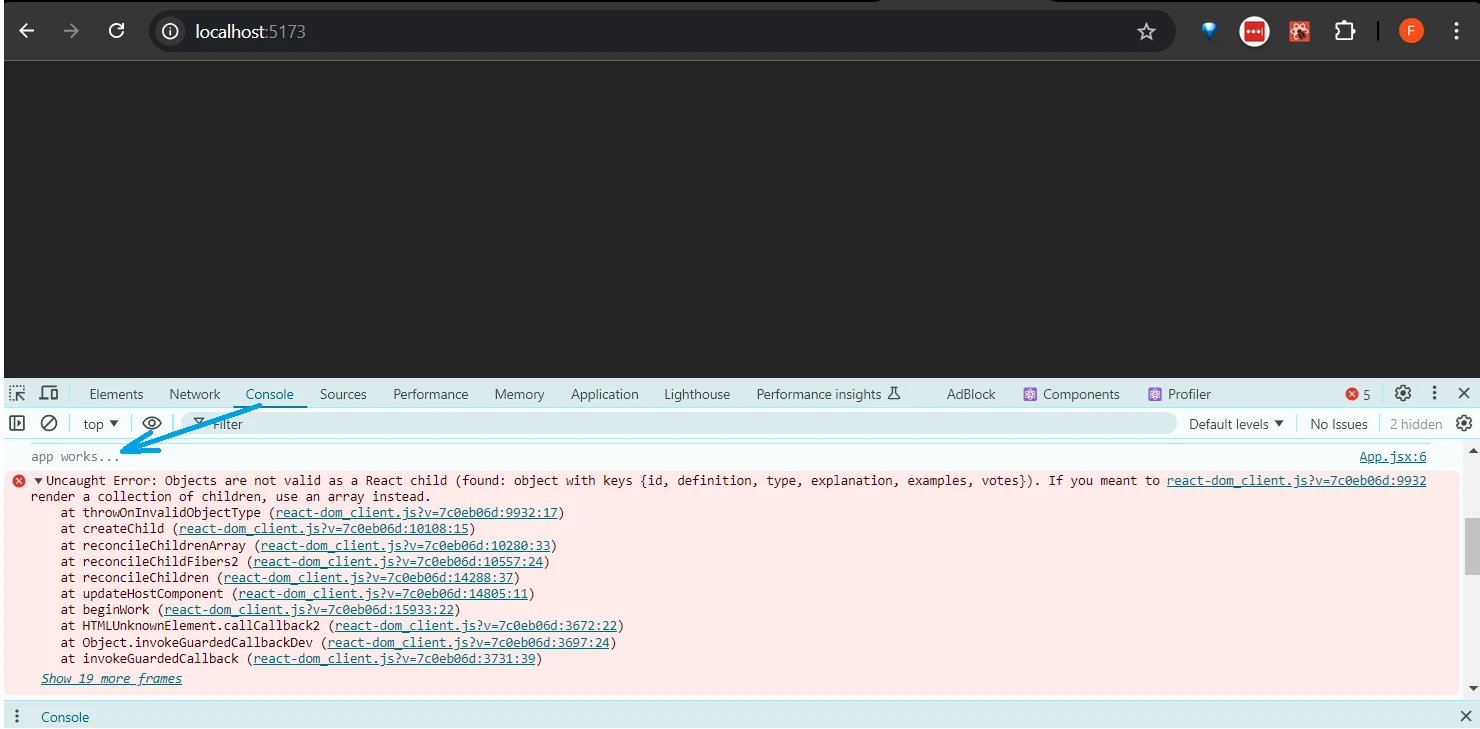Open the DevTools customize three-dot menu
Screen dimensions: 1480x729
1434,393
